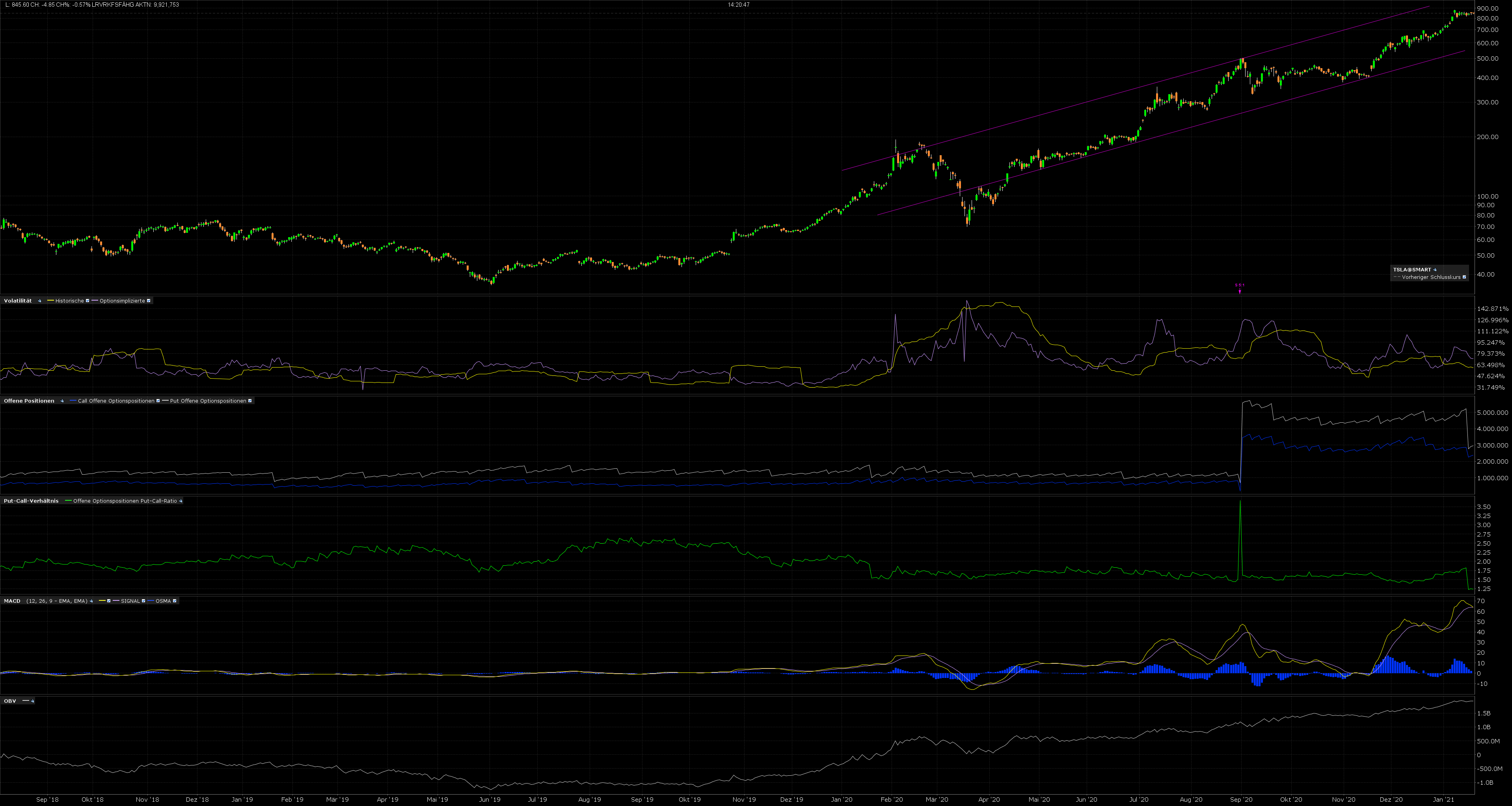Uncheck the Vorheriger Schlusskurs checkbox
Screen dimensions: 1512x806
click(x=1464, y=277)
